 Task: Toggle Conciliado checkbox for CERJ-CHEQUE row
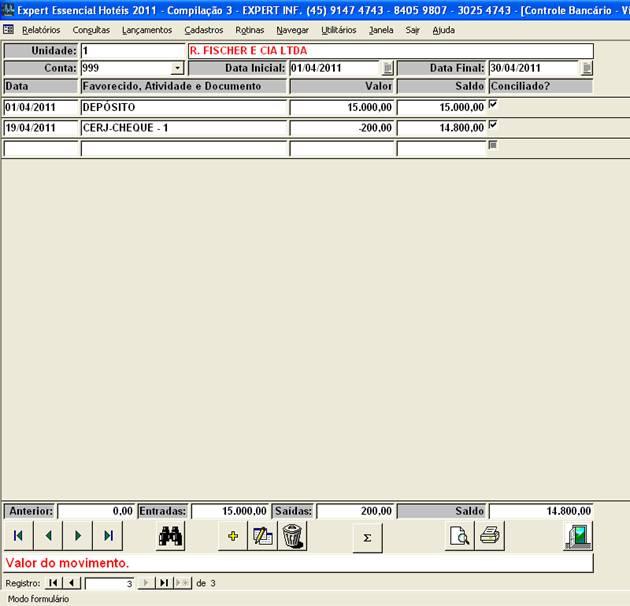(x=492, y=125)
